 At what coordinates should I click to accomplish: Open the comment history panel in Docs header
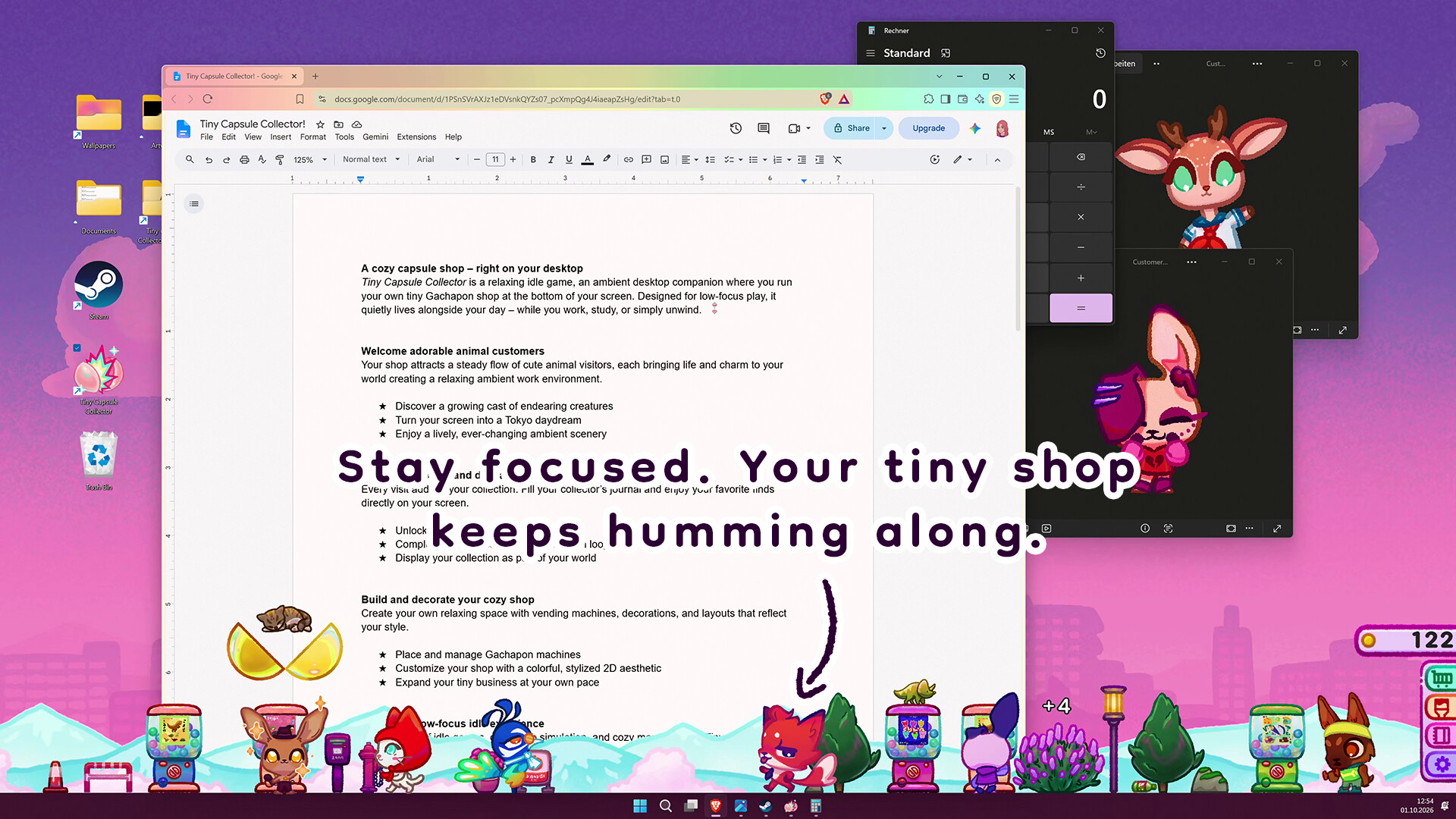tap(764, 128)
